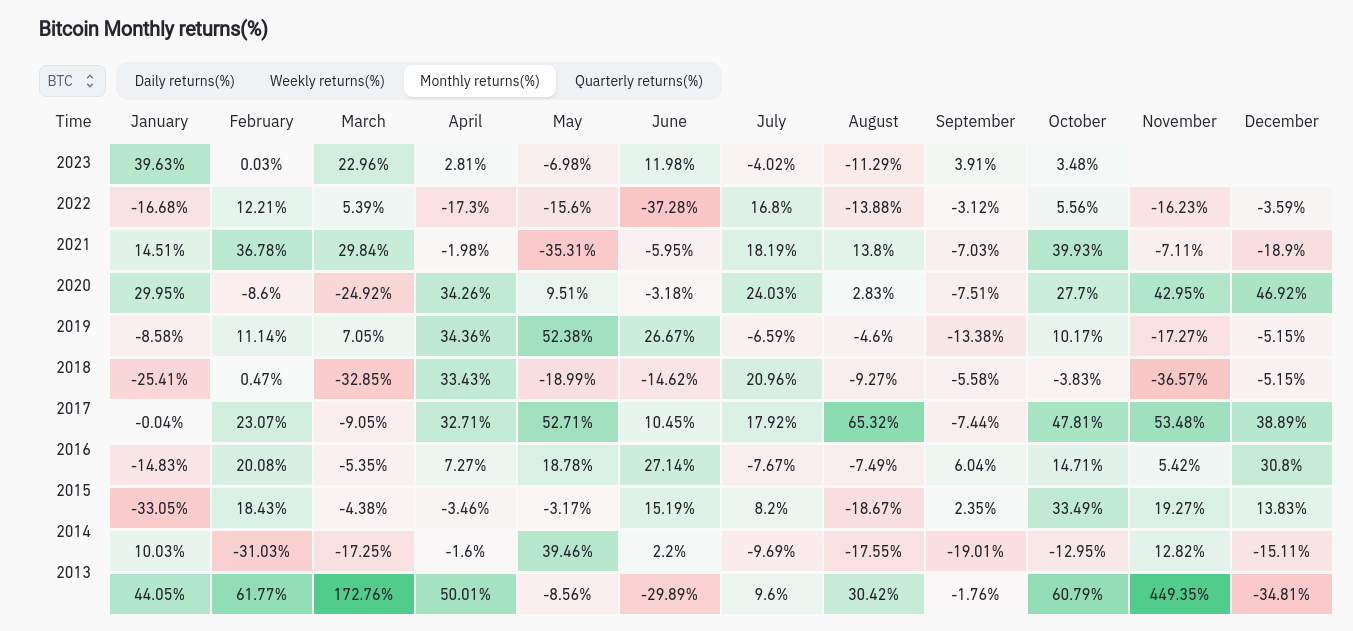Click the 172.76% March 2013 cell
The width and height of the screenshot is (1353, 631).
363,593
